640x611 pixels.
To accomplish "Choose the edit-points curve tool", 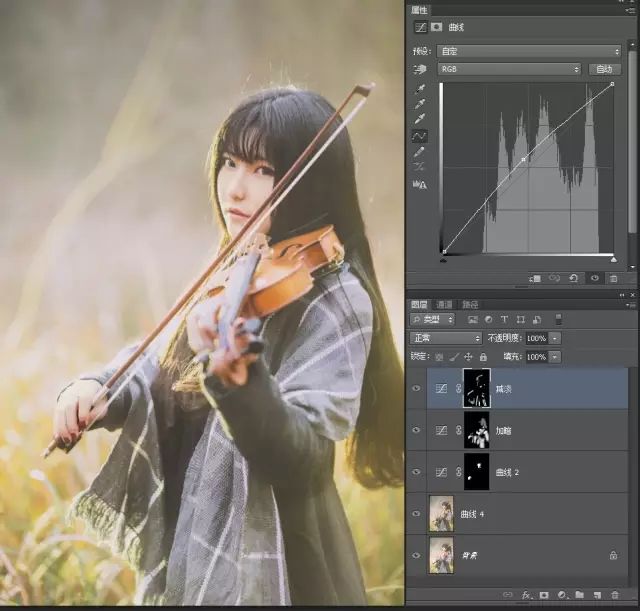I will pos(421,135).
